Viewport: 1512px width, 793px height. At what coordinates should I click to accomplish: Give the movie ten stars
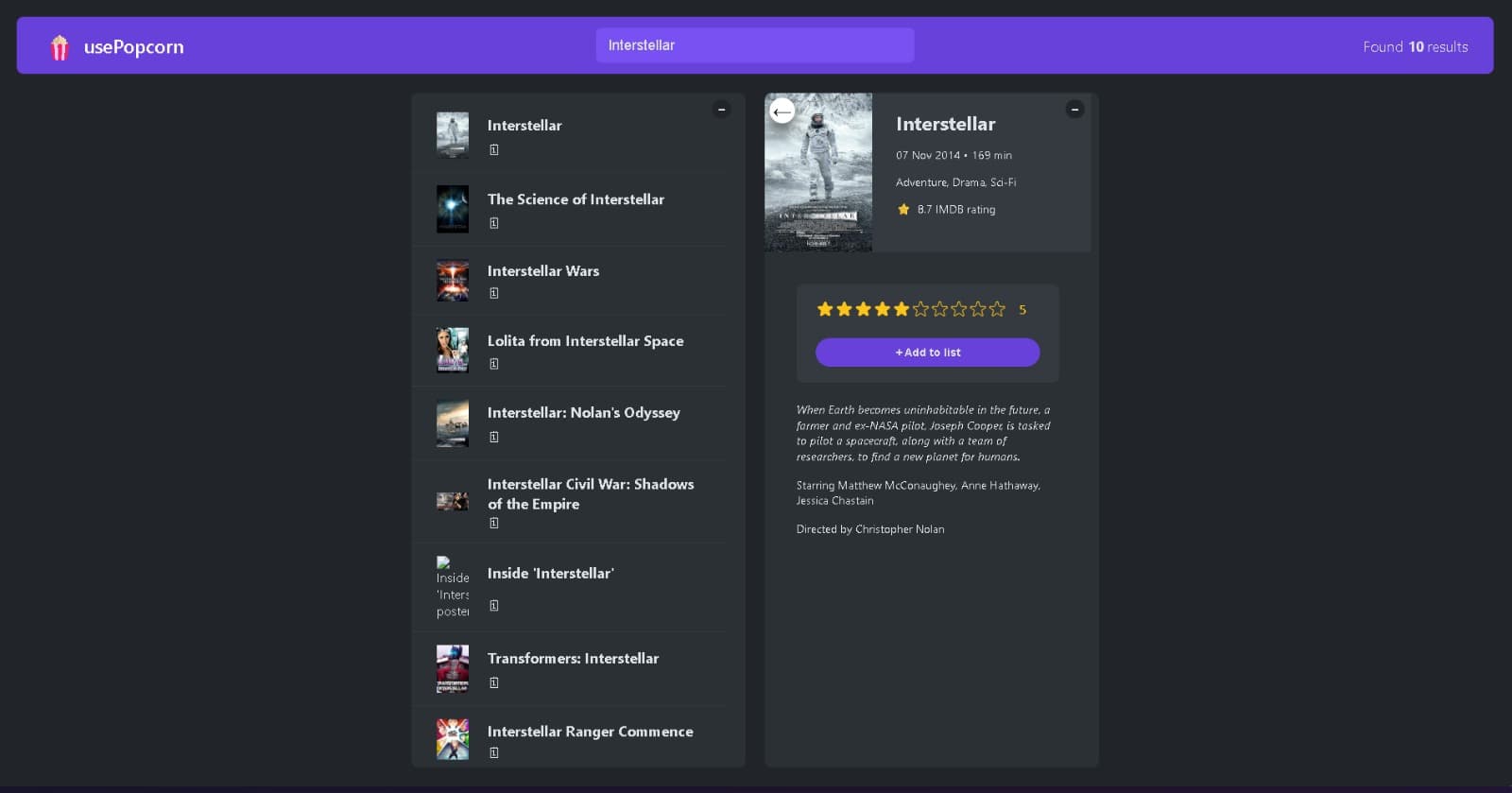[997, 309]
